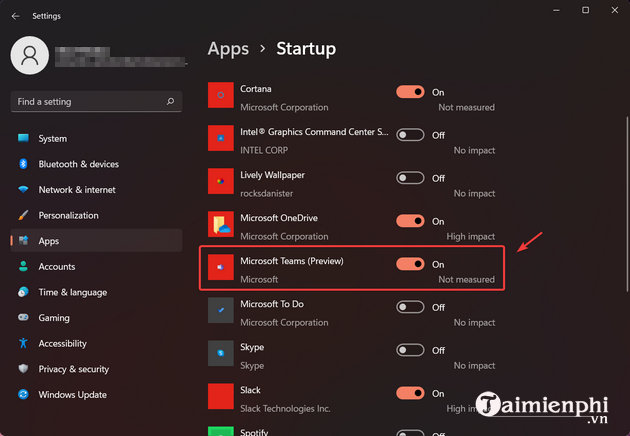Click the Privacy shield icon

(x=23, y=369)
